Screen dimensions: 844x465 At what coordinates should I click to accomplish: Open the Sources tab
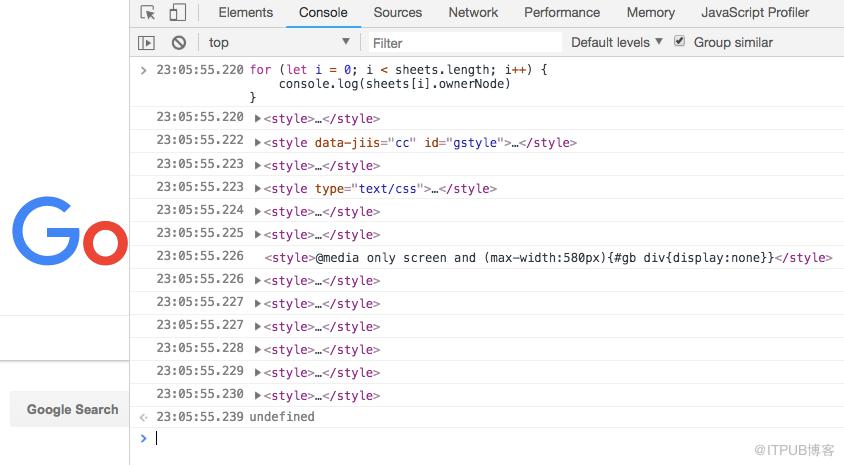pos(398,12)
